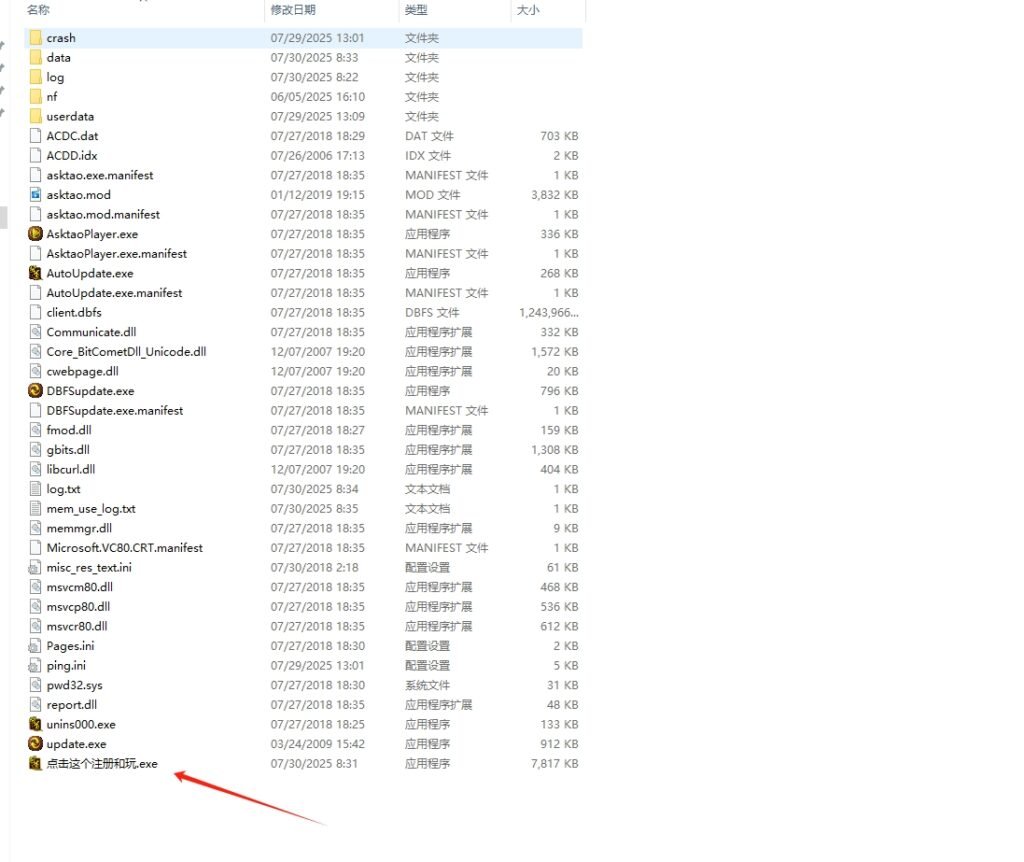
Task: Select file name msvcp80.dll
Action: (78, 607)
